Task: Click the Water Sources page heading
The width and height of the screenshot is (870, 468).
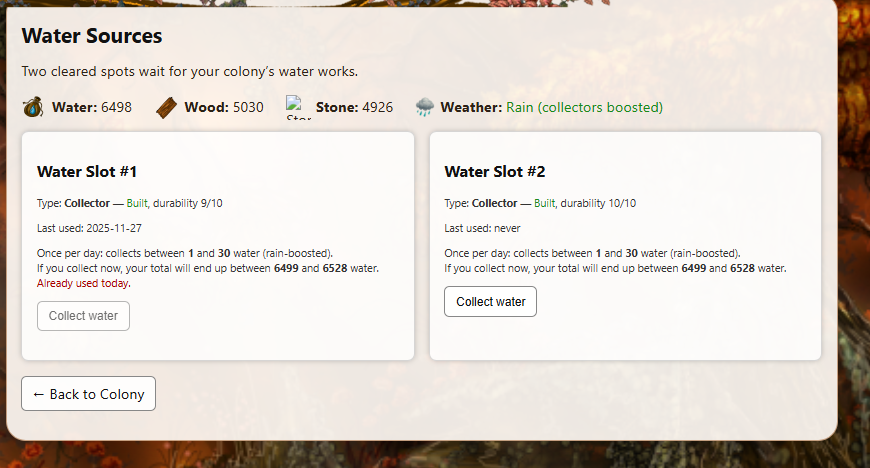Action: pos(92,37)
